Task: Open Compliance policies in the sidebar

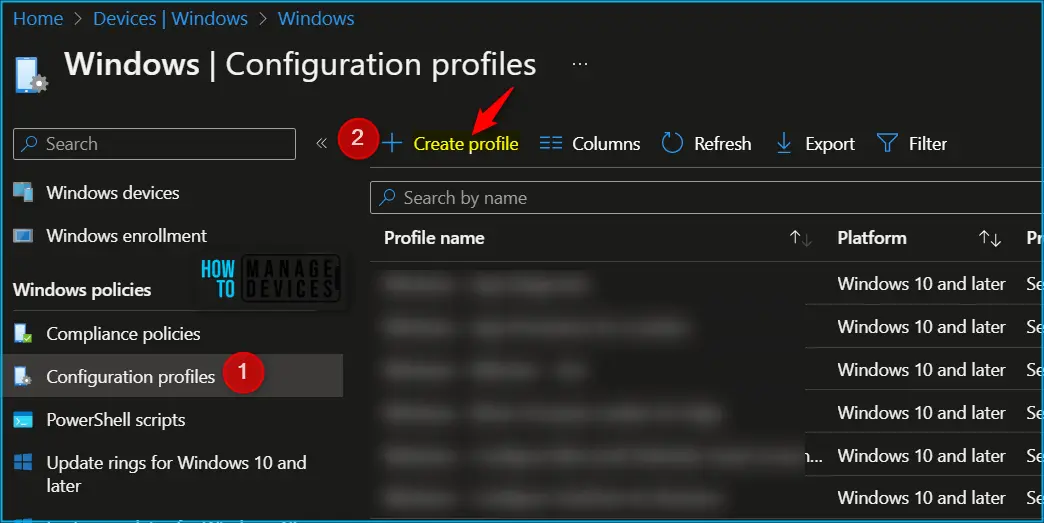Action: click(x=123, y=334)
